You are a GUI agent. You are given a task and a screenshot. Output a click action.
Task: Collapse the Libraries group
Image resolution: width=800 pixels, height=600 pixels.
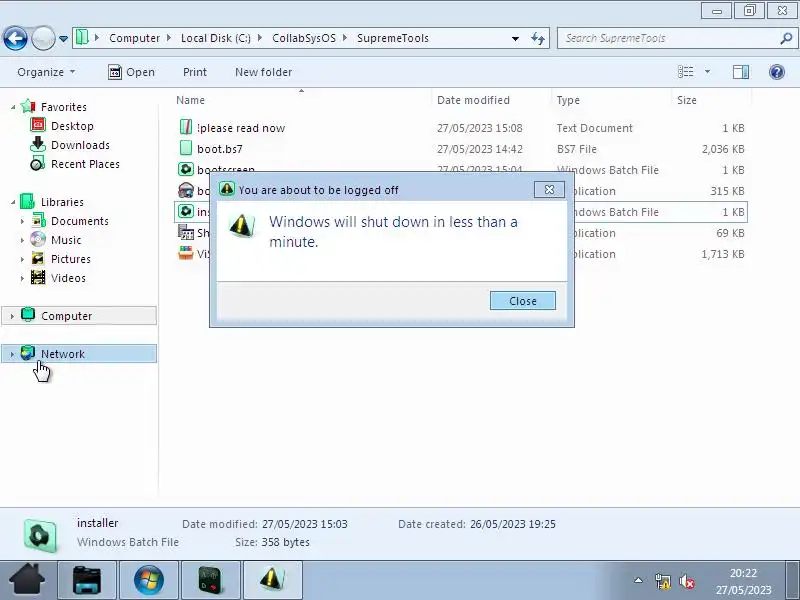click(x=13, y=202)
